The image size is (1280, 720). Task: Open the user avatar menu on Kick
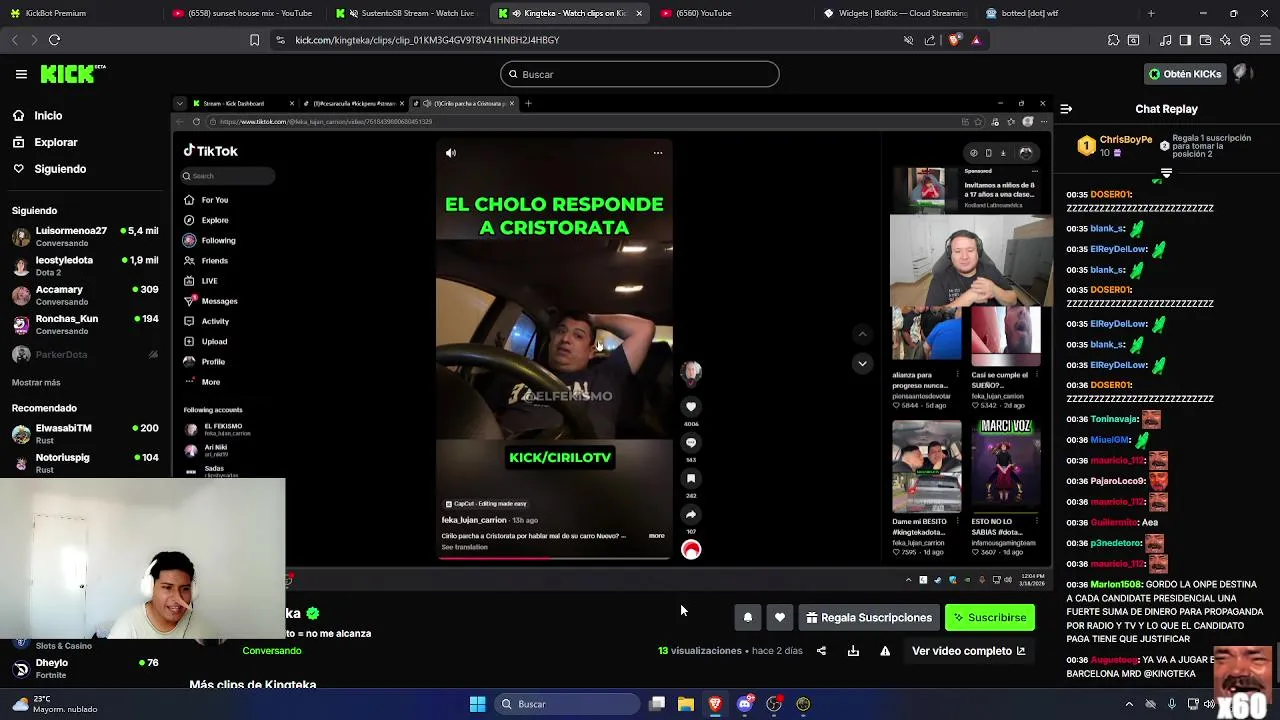pyautogui.click(x=1243, y=74)
